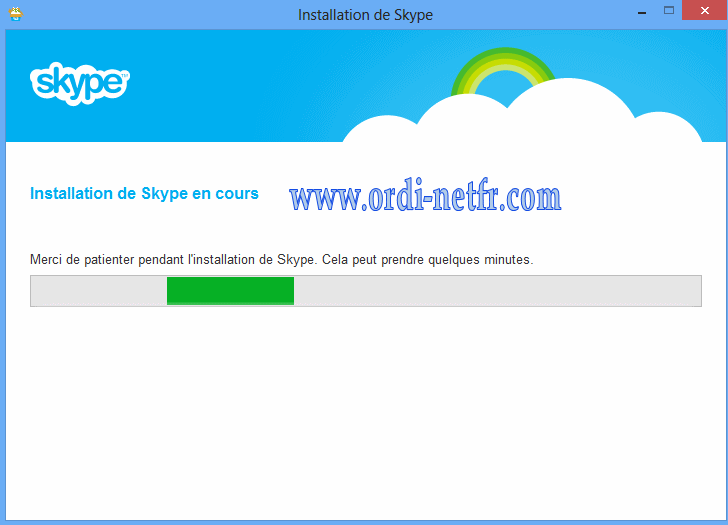
Task: Maximize the Installation de Skype window
Action: (669, 10)
